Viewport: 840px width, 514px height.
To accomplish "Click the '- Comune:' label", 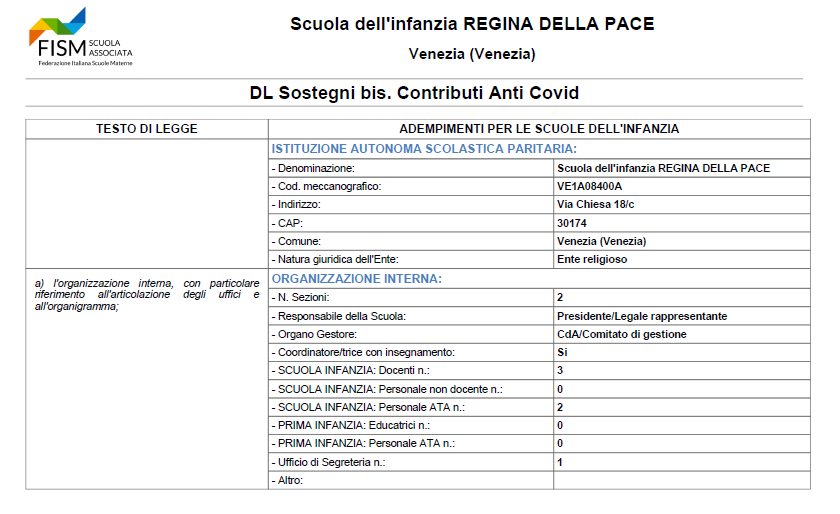I will coord(296,242).
